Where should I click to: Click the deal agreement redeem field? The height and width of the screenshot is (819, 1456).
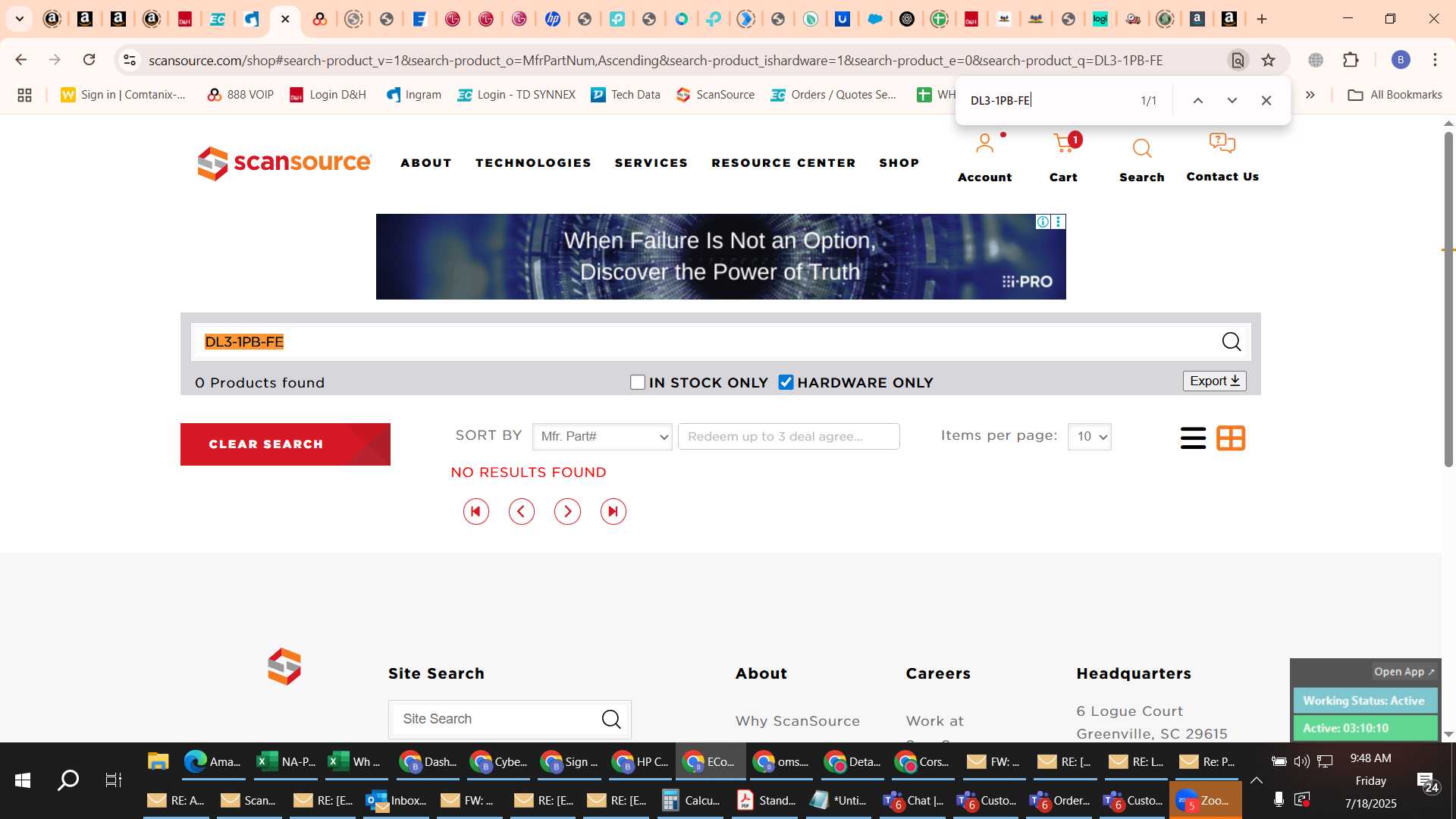(789, 437)
